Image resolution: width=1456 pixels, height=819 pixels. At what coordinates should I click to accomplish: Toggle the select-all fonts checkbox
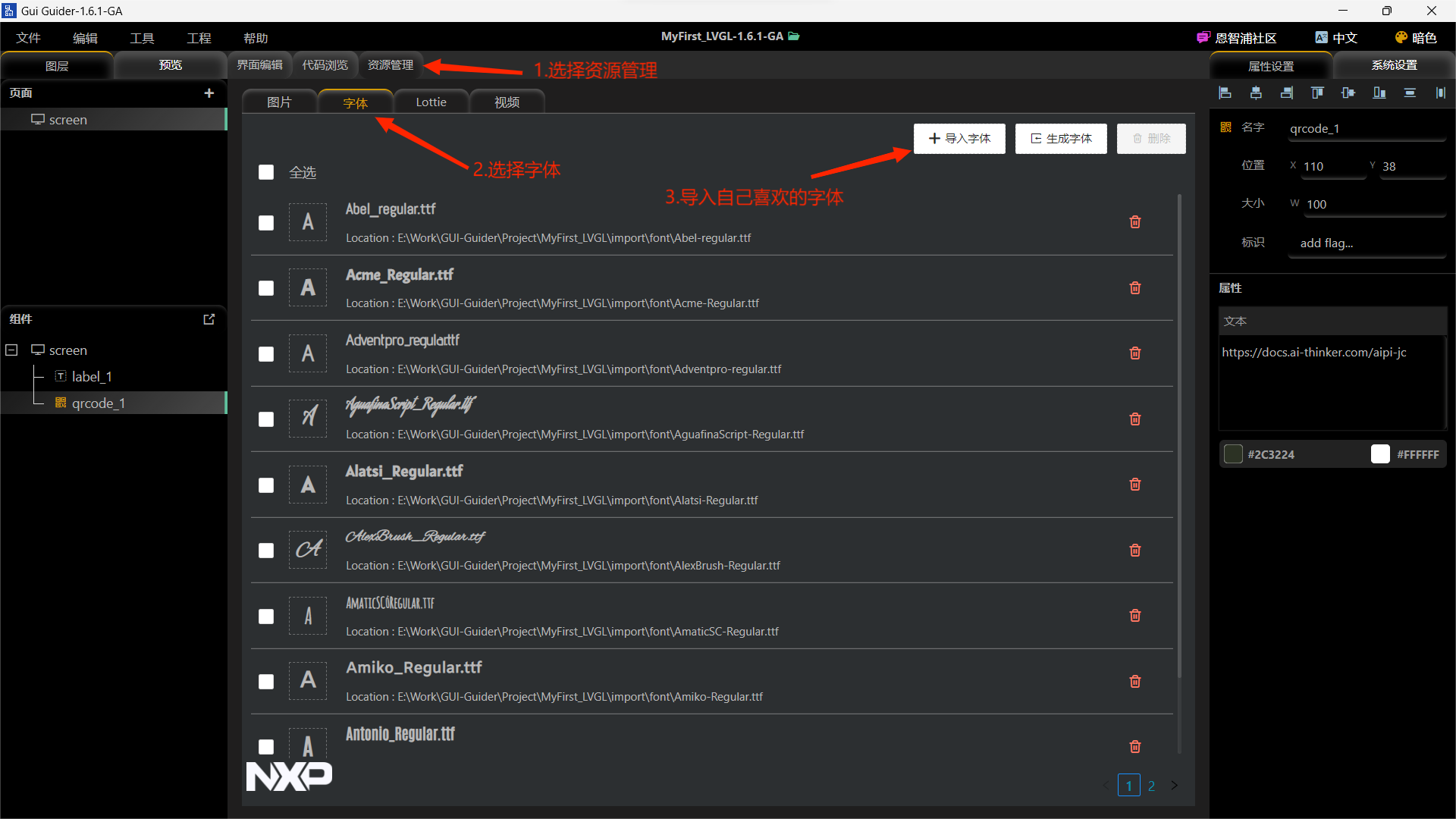(266, 173)
